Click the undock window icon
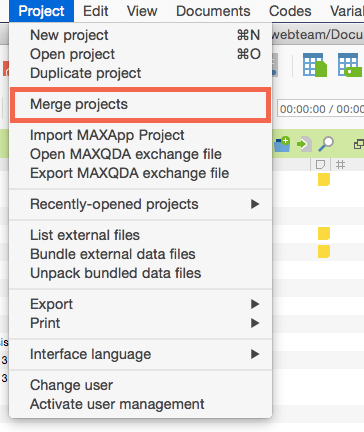This screenshot has width=364, height=432. [359, 144]
